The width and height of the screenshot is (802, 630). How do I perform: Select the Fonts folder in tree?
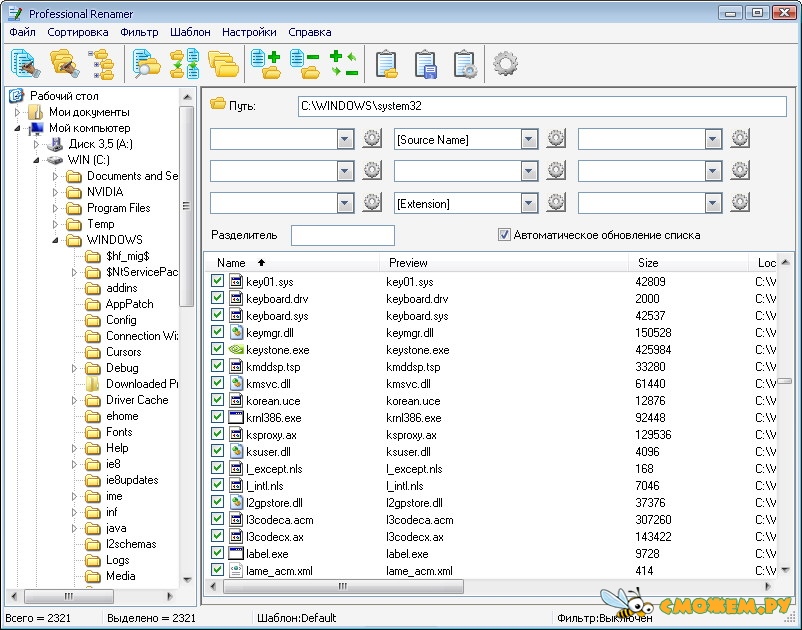(119, 432)
